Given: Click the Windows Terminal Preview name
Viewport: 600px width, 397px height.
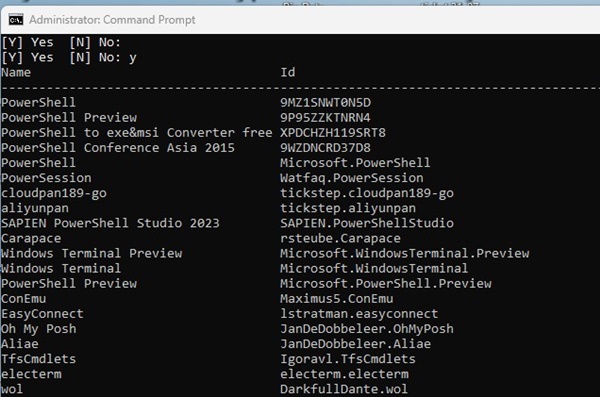Looking at the screenshot, I should pyautogui.click(x=92, y=253).
